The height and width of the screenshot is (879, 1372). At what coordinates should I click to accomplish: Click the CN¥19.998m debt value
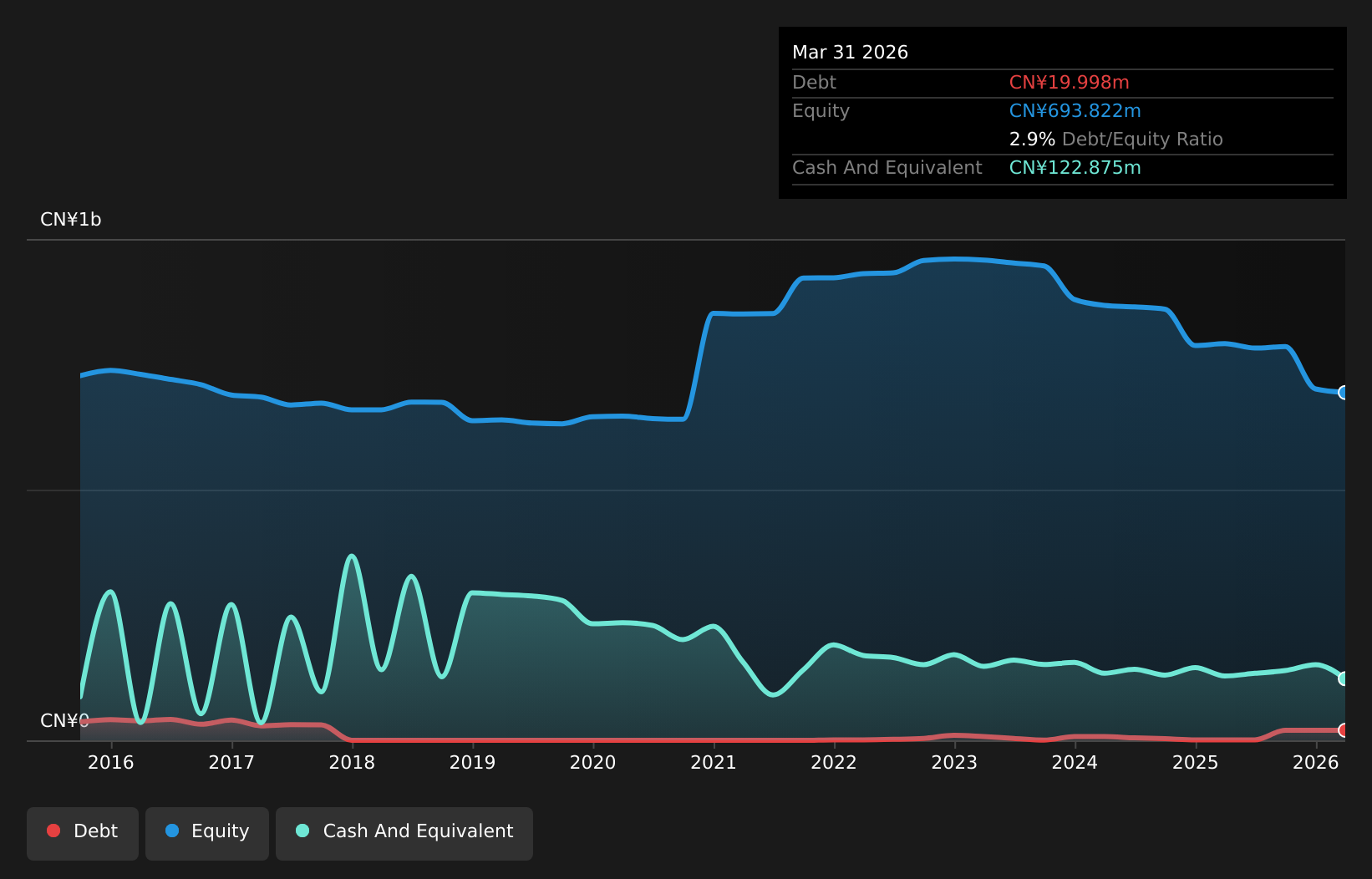tap(1070, 83)
